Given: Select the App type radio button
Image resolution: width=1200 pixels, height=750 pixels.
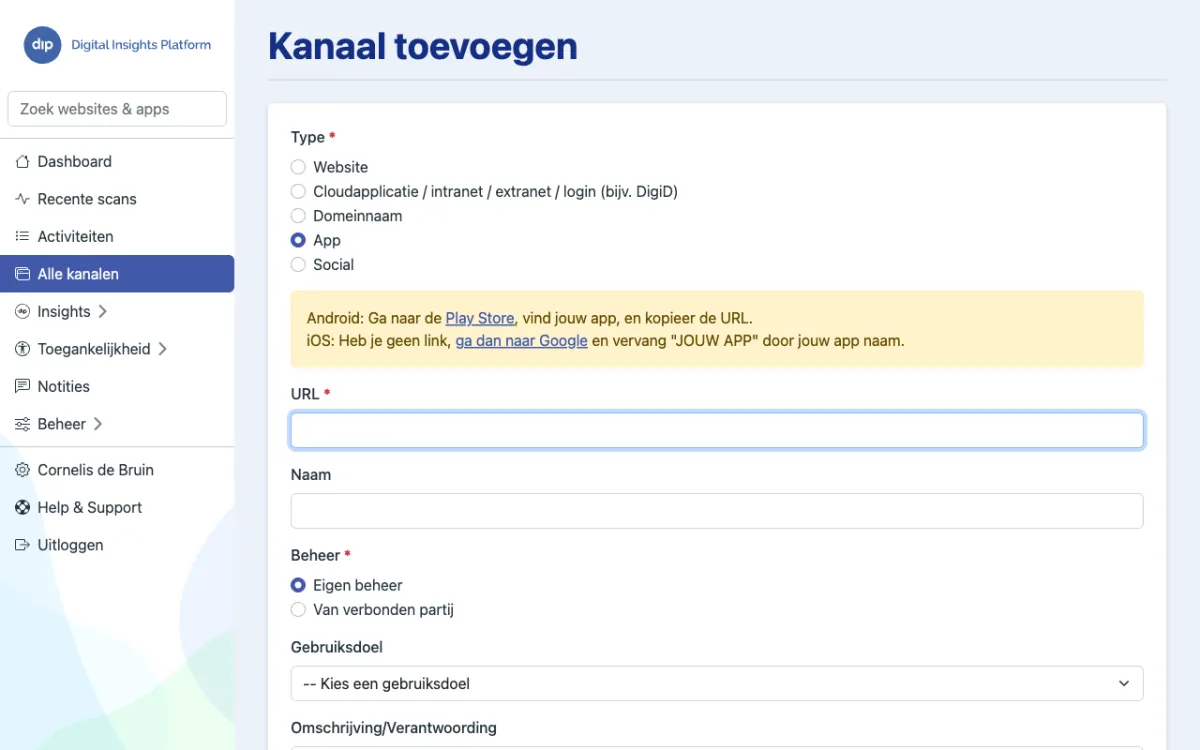Looking at the screenshot, I should (x=298, y=240).
